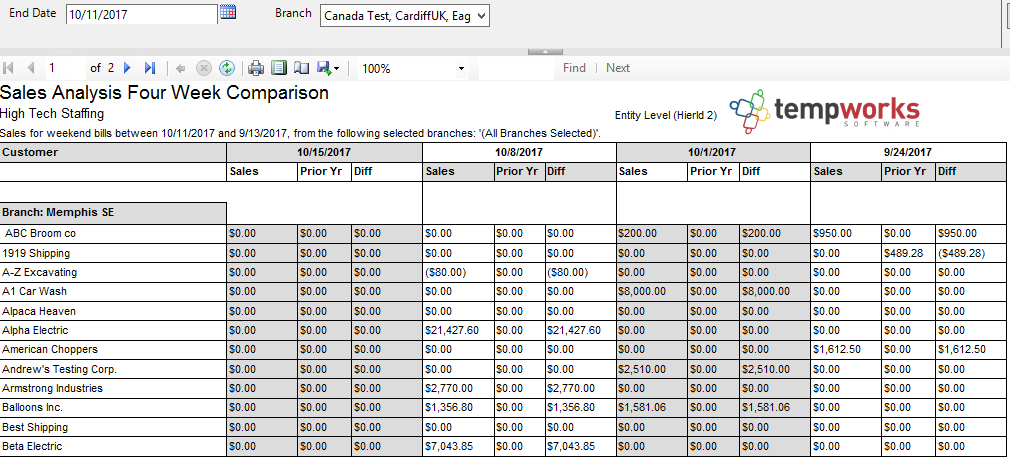
Task: Select Andrew's Testing Corp. customer
Action: [x=59, y=369]
